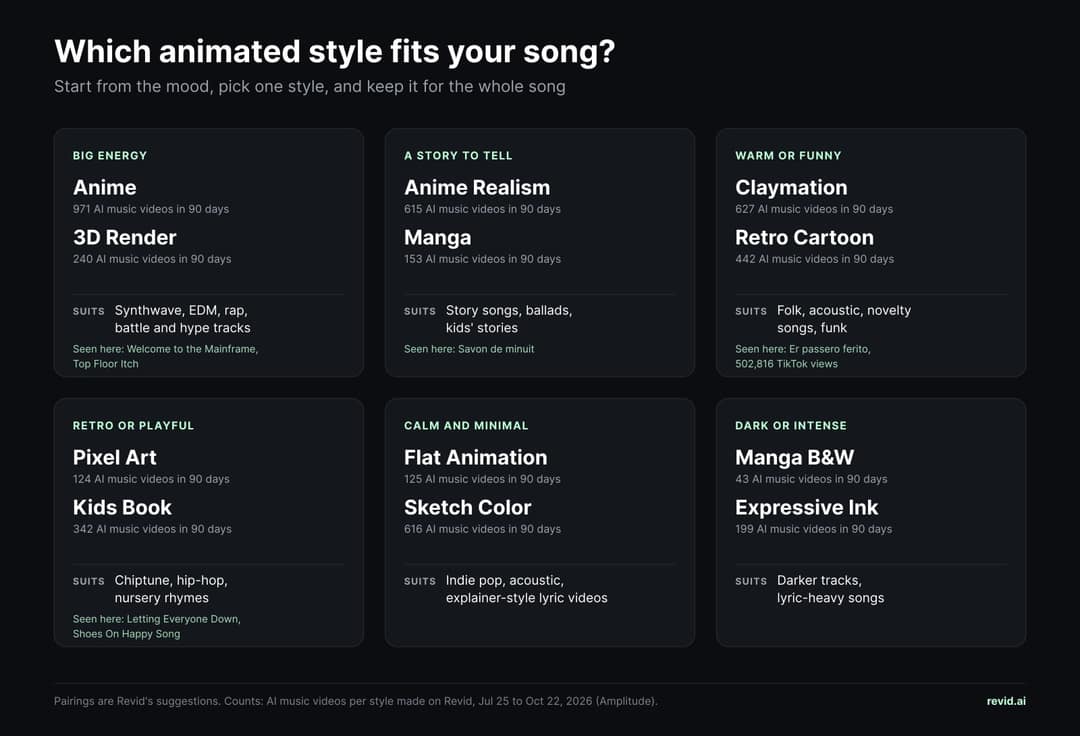Click the subtitle starting 'Start from the mood'
Screen dimensions: 1080x736
click(x=310, y=87)
